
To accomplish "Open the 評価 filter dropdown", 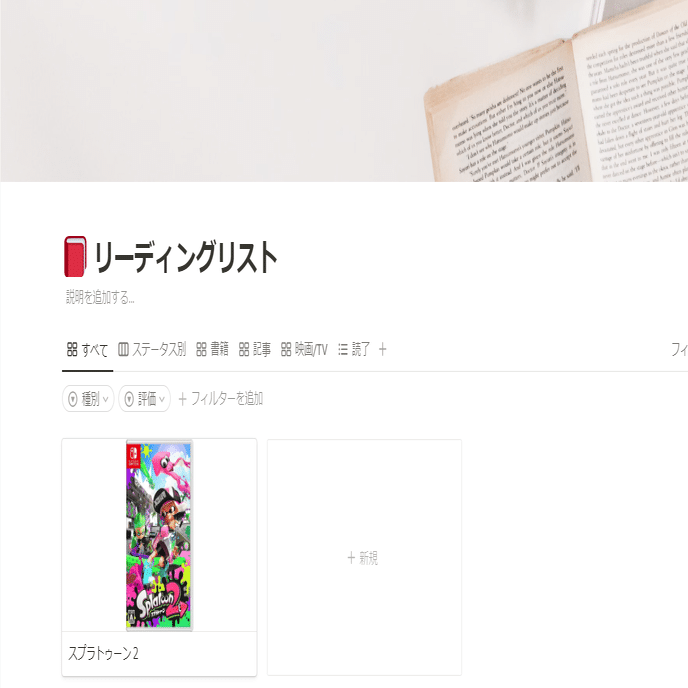I will click(144, 399).
